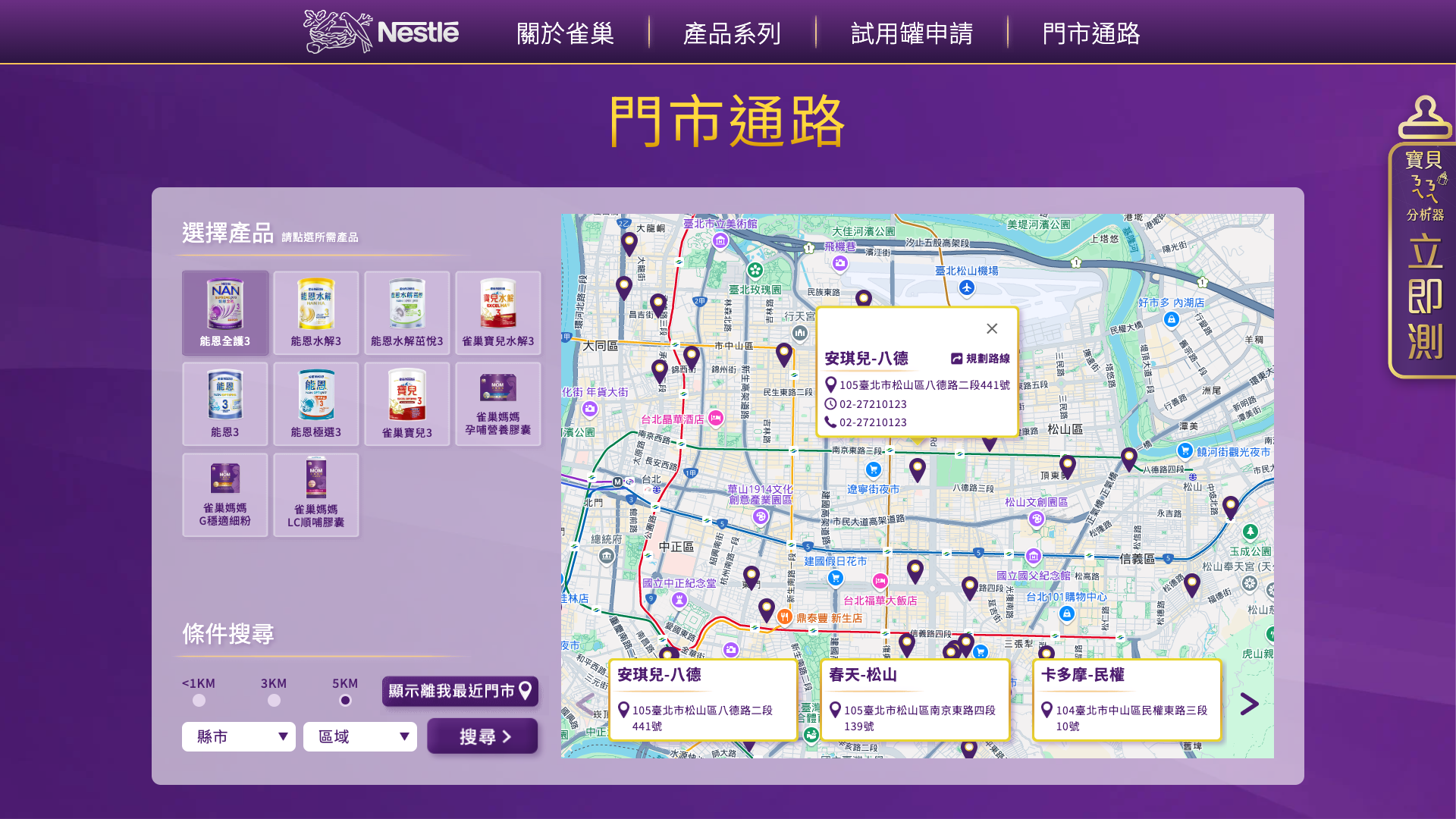Click the Nestlé logo
This screenshot has width=1456, height=819.
coord(381,32)
